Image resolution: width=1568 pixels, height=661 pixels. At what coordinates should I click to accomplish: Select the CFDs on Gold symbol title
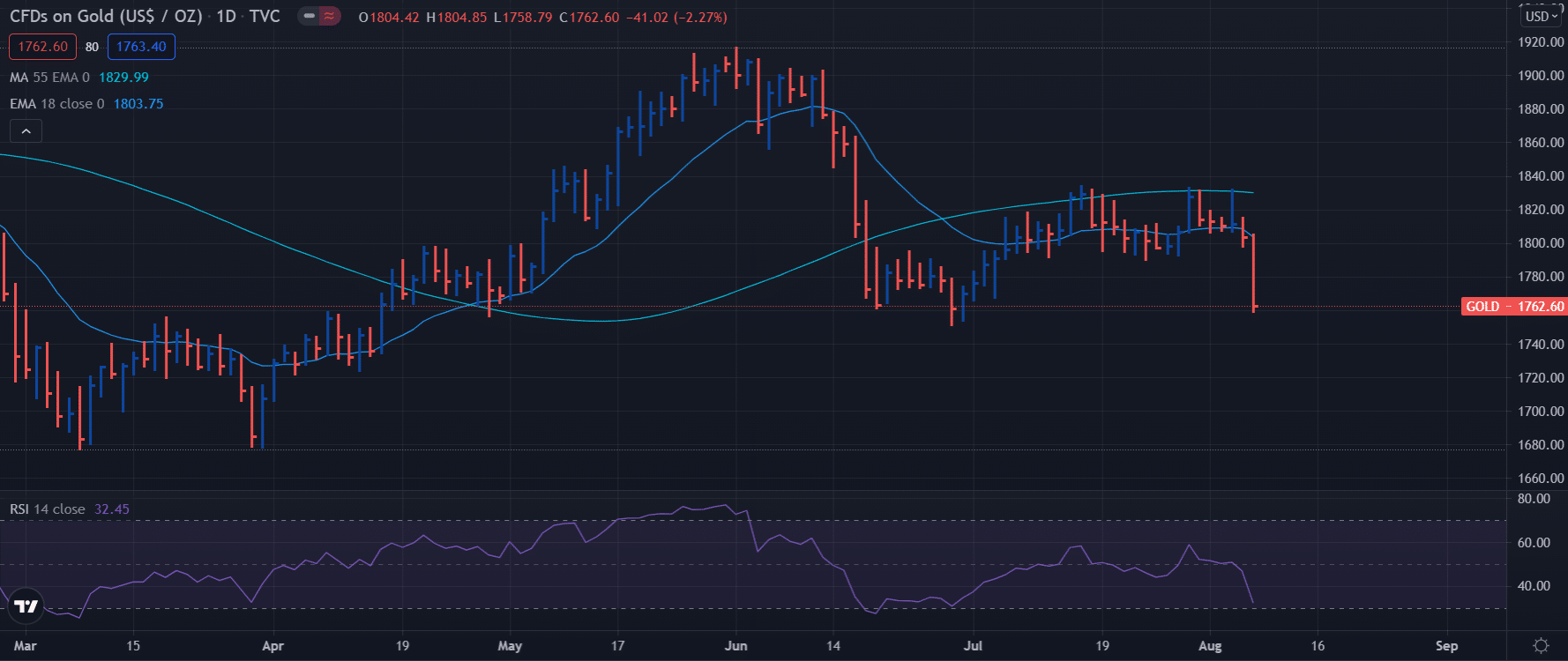[x=106, y=17]
